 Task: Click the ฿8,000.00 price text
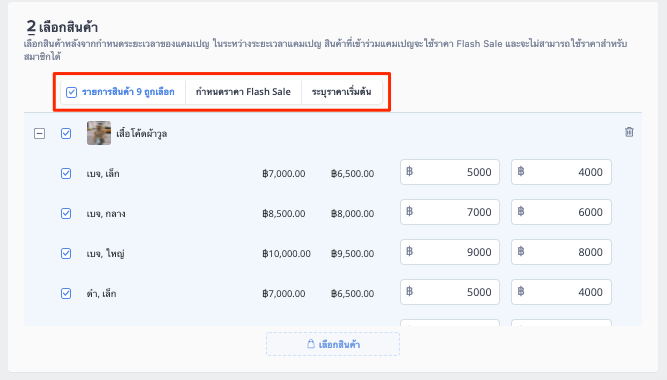353,214
